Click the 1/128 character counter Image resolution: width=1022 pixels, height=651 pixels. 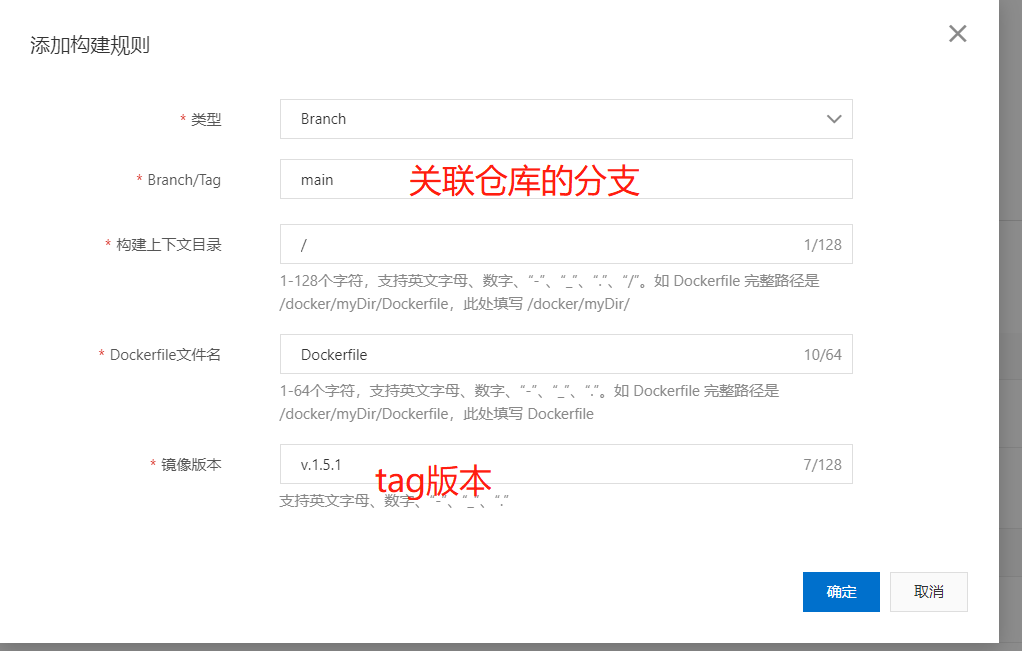click(x=822, y=244)
